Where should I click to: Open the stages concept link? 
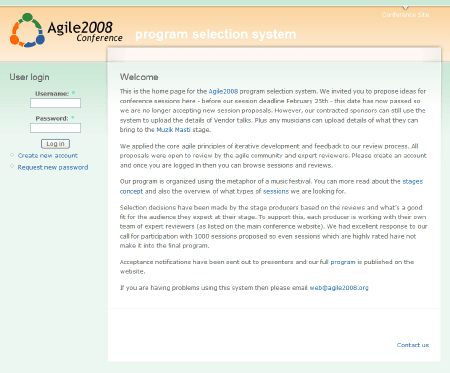(x=413, y=181)
